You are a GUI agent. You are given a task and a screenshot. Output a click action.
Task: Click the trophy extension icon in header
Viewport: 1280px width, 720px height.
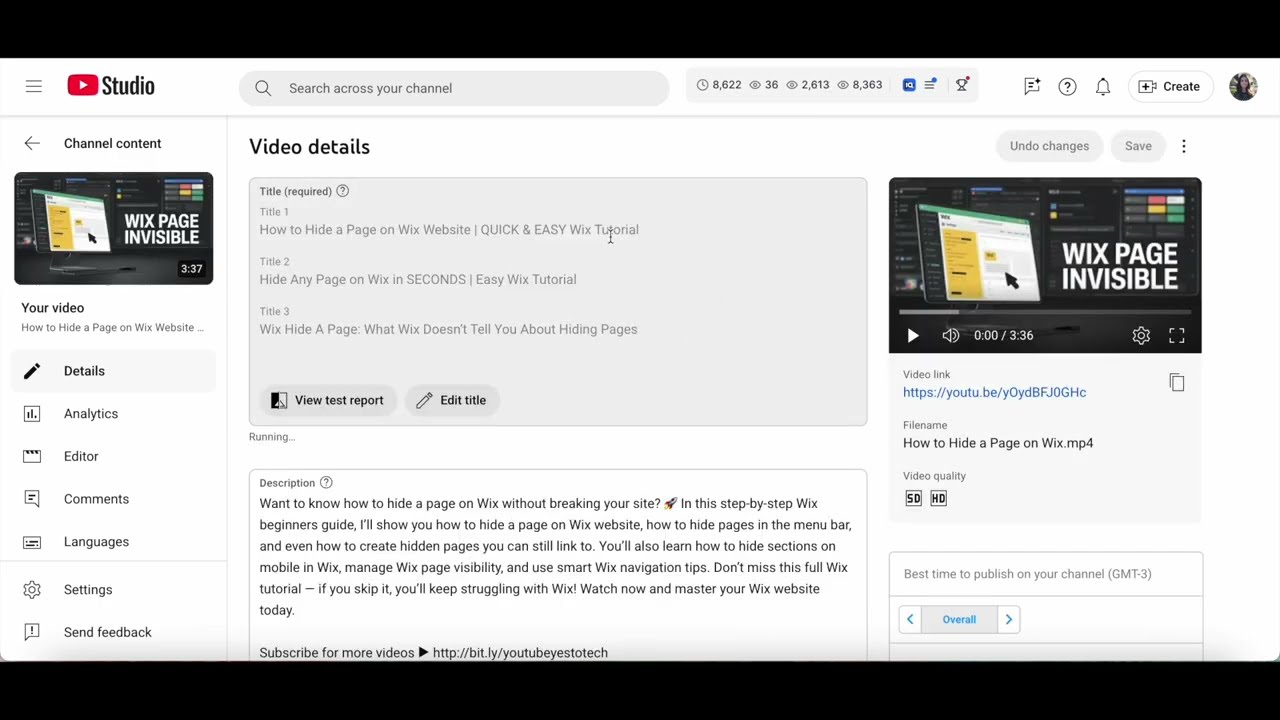pos(962,85)
